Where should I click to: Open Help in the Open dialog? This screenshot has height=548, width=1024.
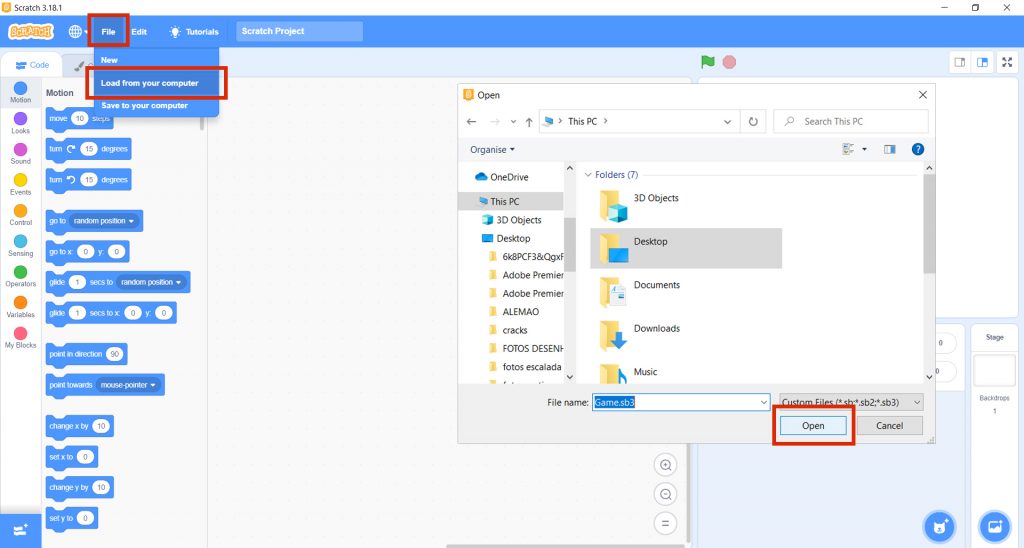pyautogui.click(x=918, y=150)
